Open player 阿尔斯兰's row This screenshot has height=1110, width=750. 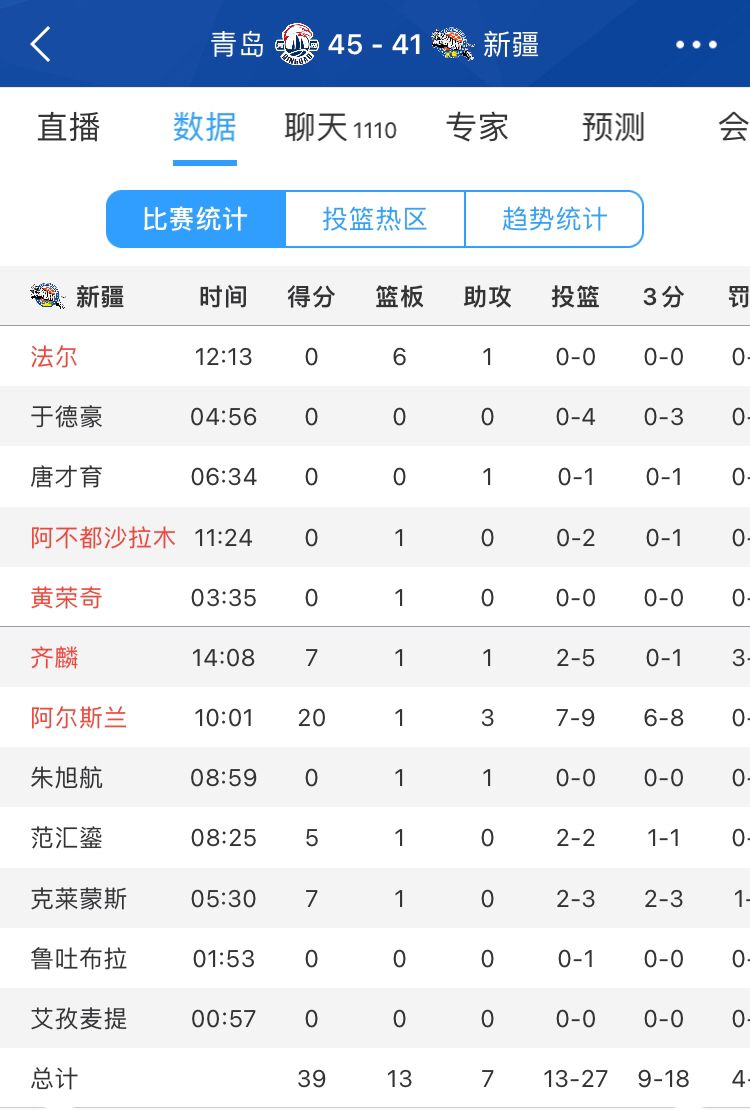coord(375,717)
